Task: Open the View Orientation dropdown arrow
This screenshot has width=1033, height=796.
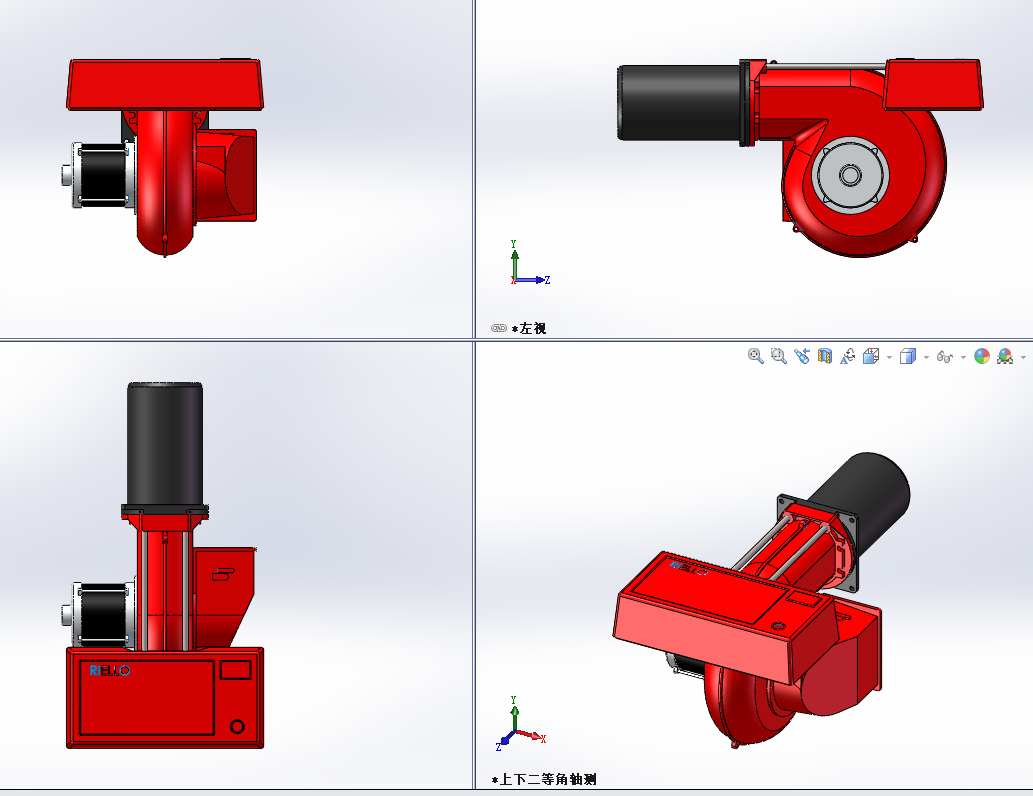Action: [x=889, y=357]
